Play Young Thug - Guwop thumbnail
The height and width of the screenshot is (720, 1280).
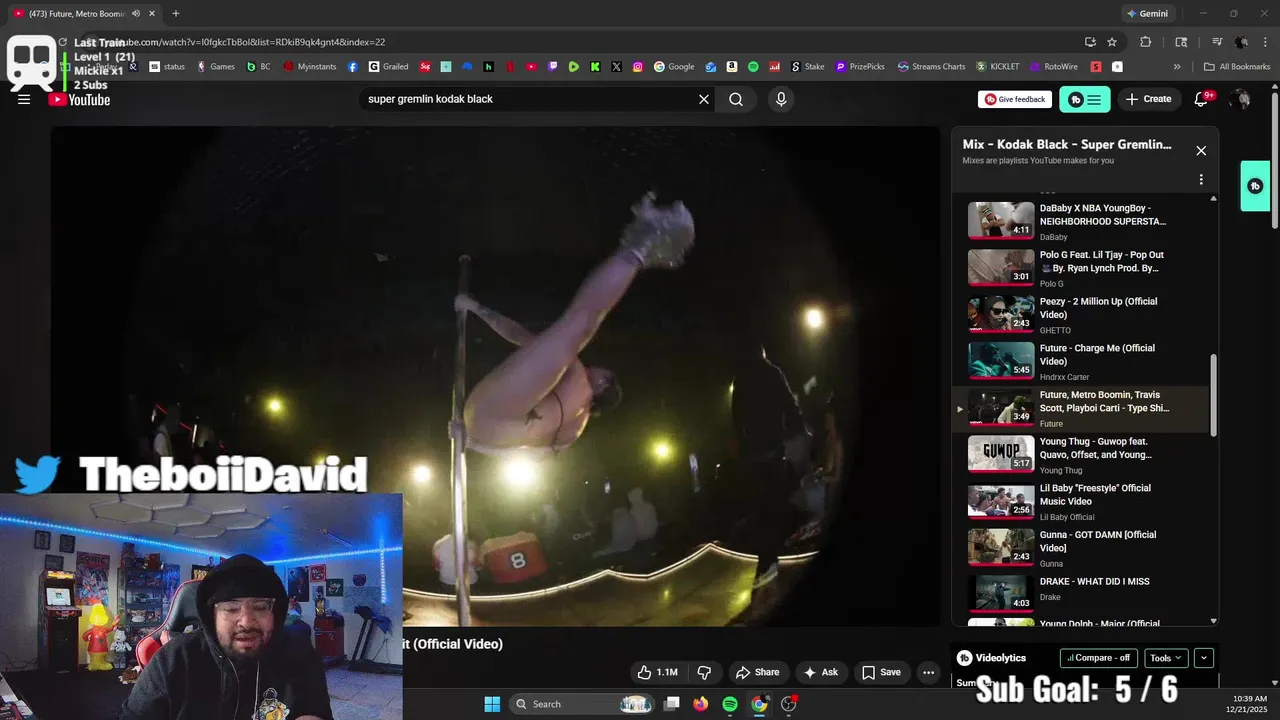pos(1001,454)
